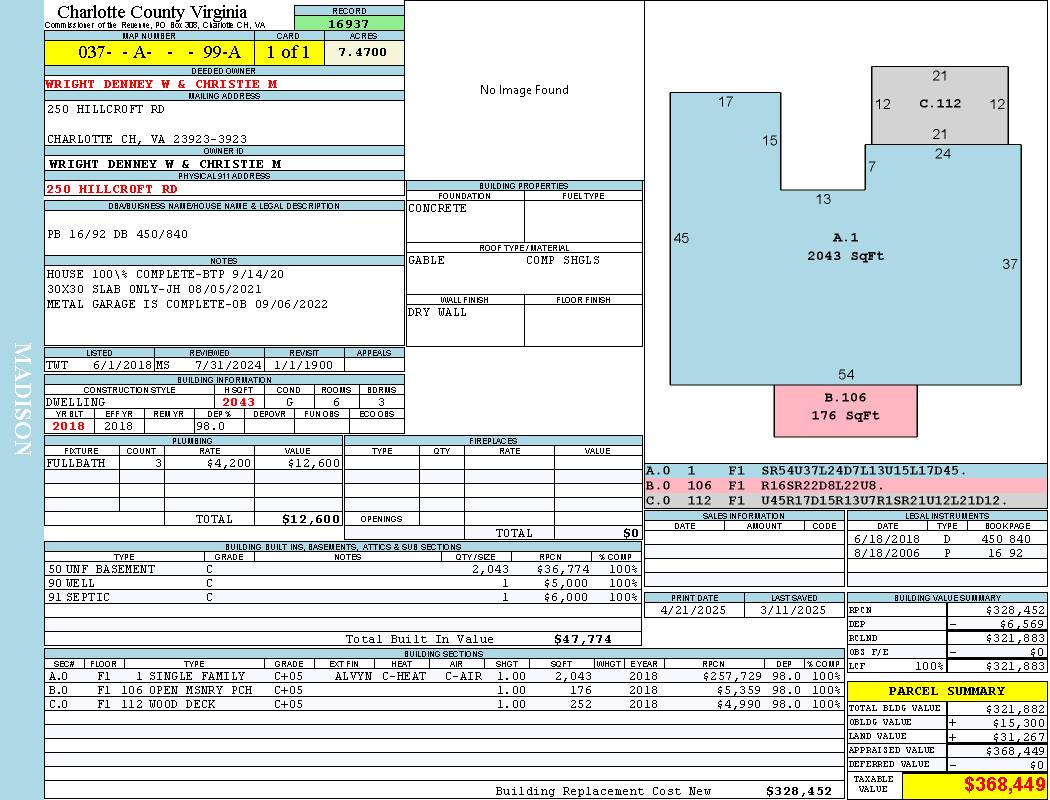Click the pink B.106 porch sketch area

[845, 408]
